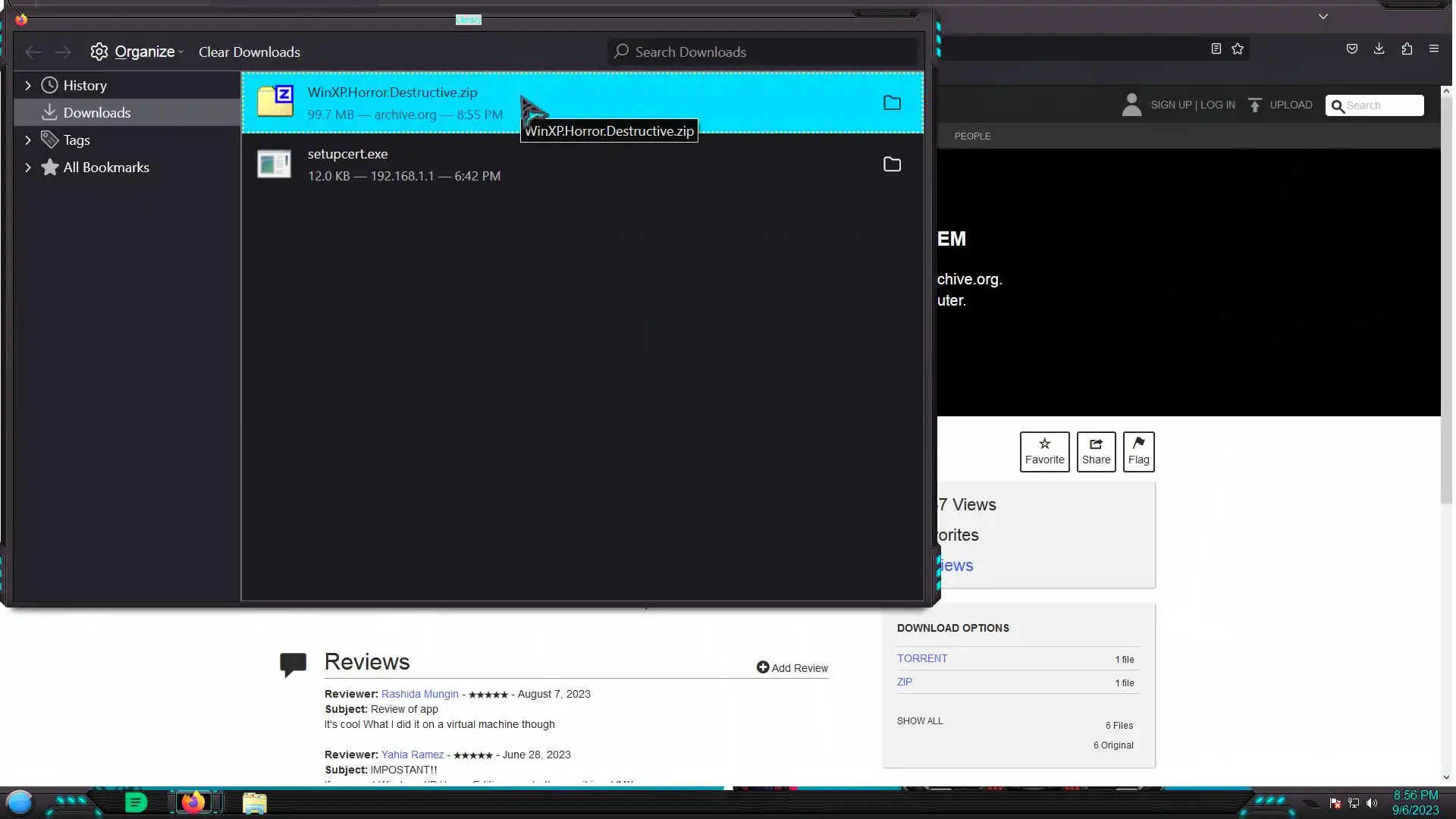This screenshot has width=1456, height=819.
Task: Open the Organize dropdown menu
Action: (x=137, y=52)
